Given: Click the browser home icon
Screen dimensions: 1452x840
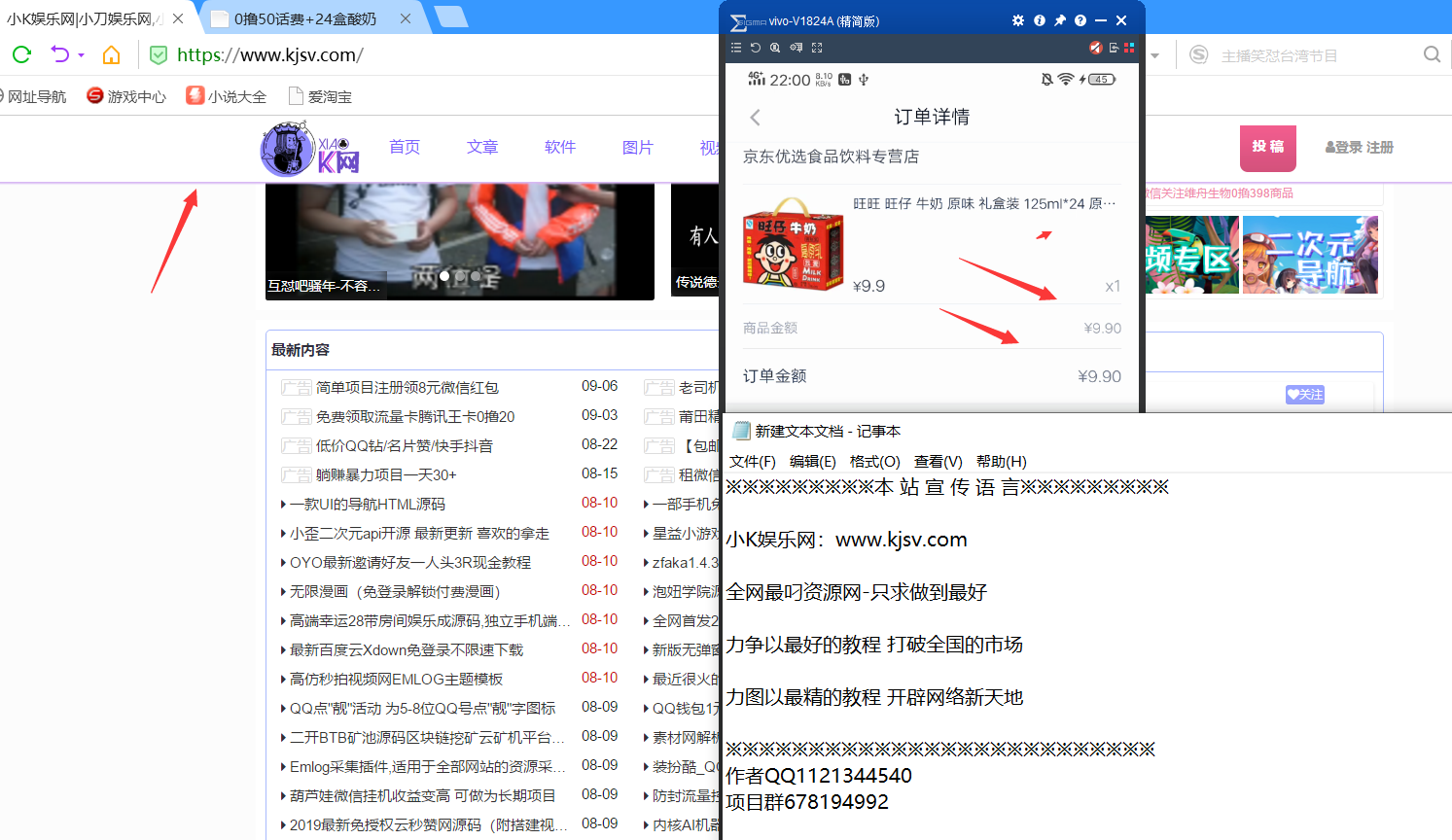Looking at the screenshot, I should (111, 55).
